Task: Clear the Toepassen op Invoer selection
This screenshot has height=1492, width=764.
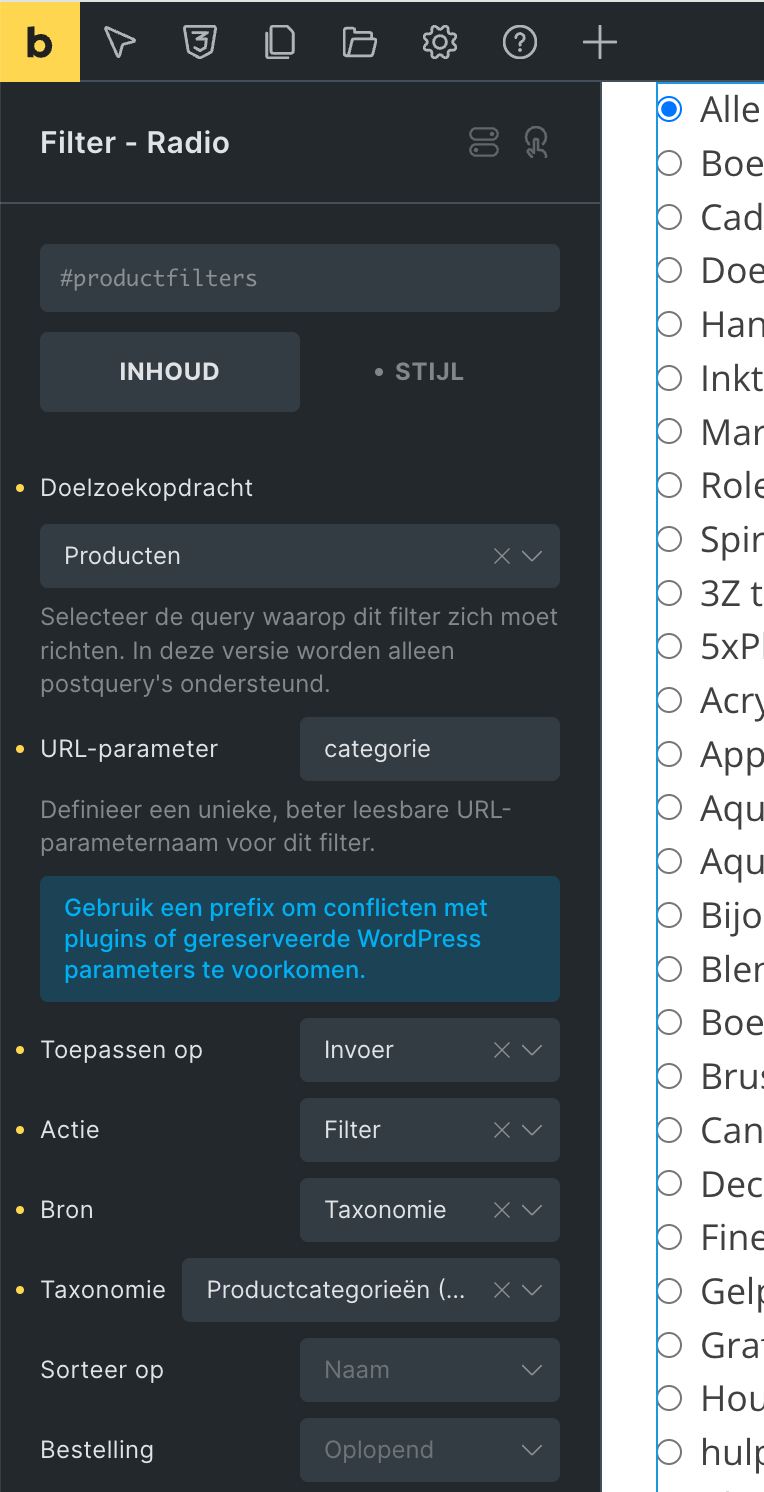Action: pyautogui.click(x=502, y=1050)
